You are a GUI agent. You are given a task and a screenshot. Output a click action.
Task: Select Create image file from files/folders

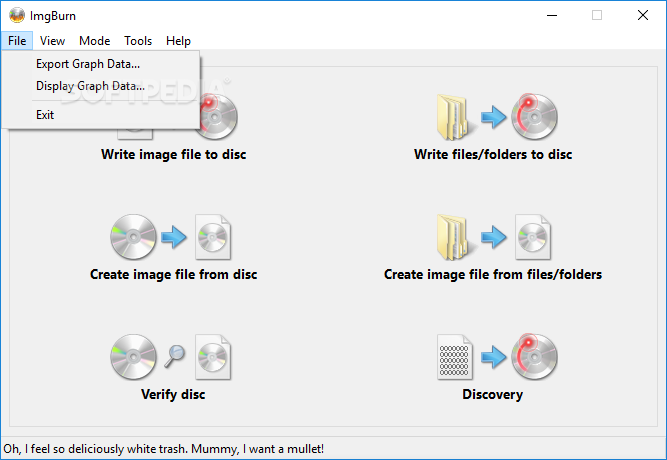click(493, 274)
